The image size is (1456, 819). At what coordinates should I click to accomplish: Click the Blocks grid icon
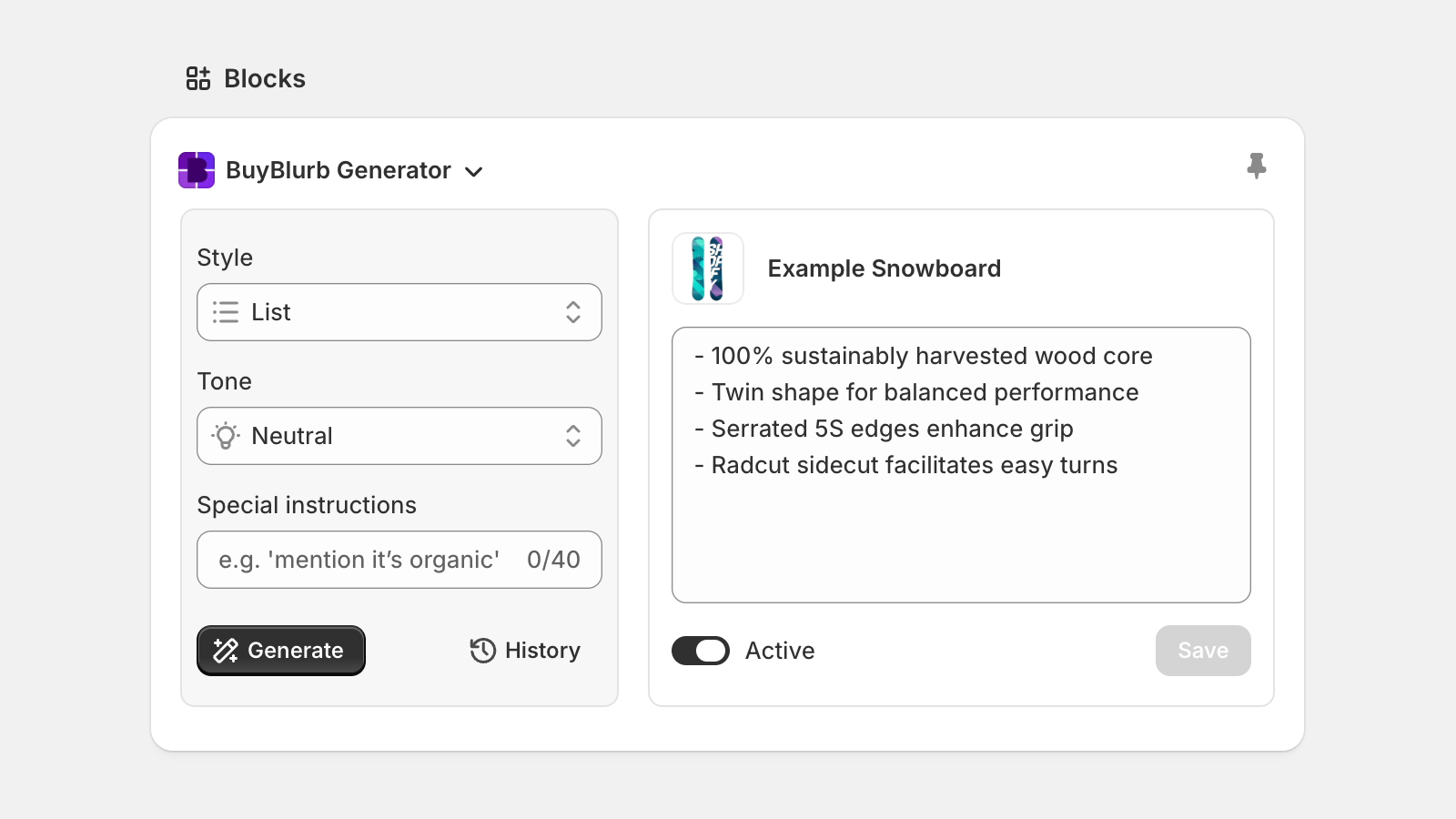pyautogui.click(x=198, y=78)
